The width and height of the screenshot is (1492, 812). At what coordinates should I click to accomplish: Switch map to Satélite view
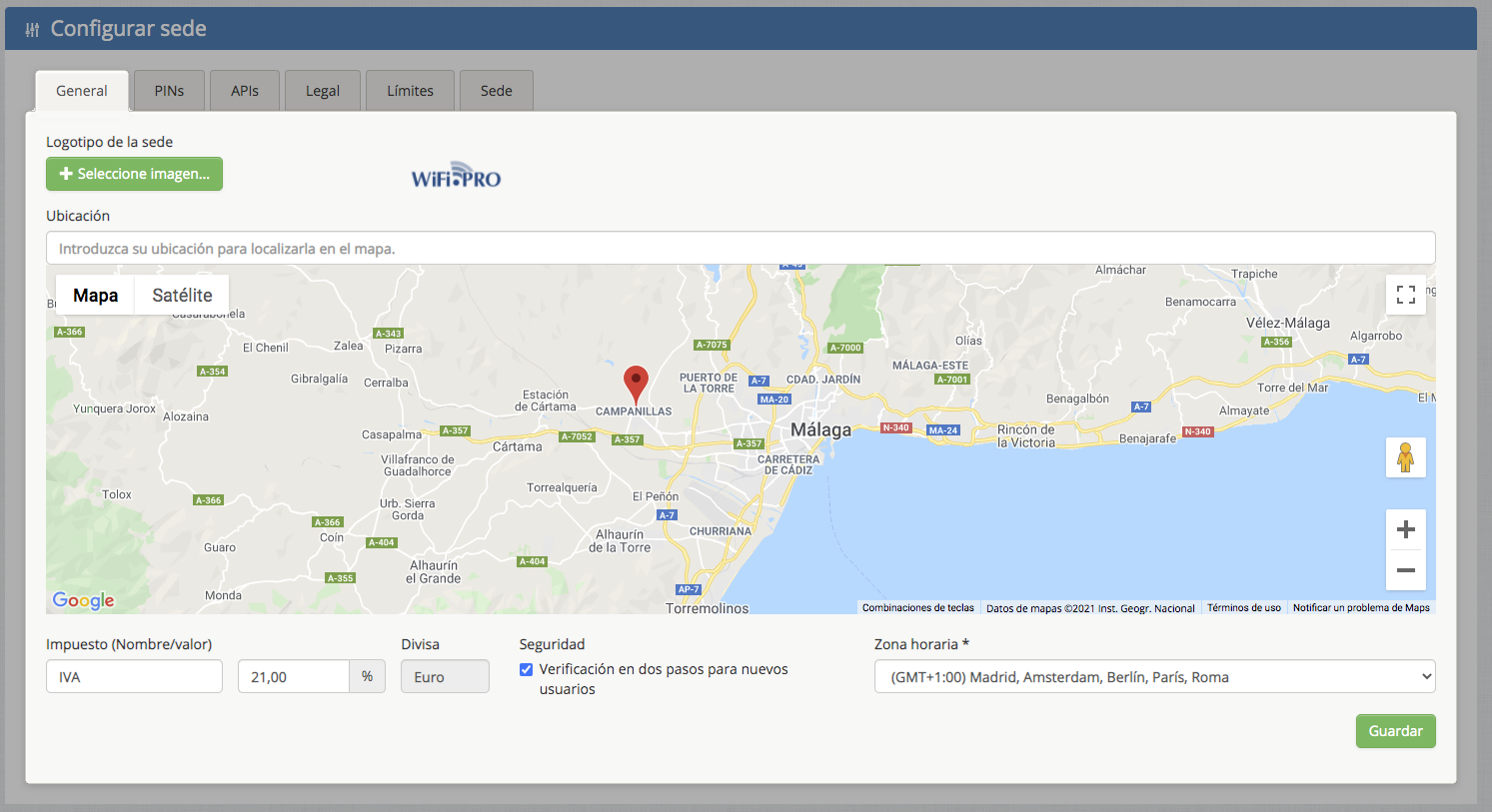coord(182,296)
